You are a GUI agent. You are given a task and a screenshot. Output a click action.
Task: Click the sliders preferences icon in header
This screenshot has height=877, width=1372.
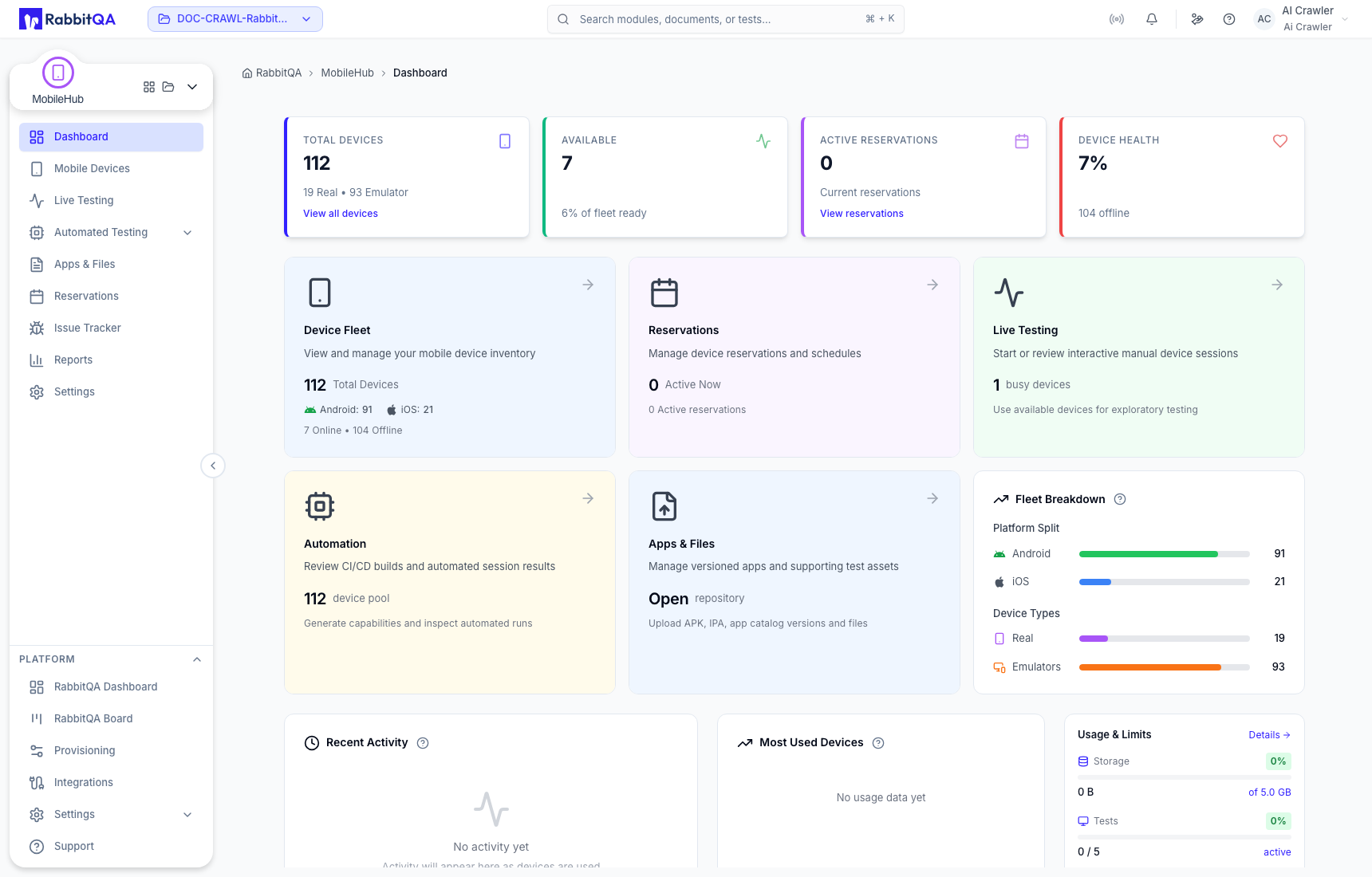[1197, 19]
